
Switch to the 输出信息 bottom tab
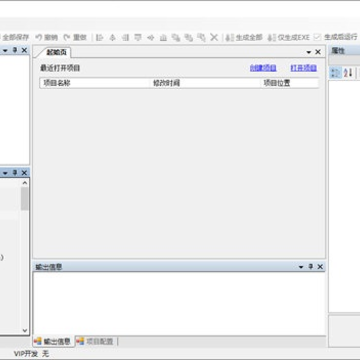(53, 341)
